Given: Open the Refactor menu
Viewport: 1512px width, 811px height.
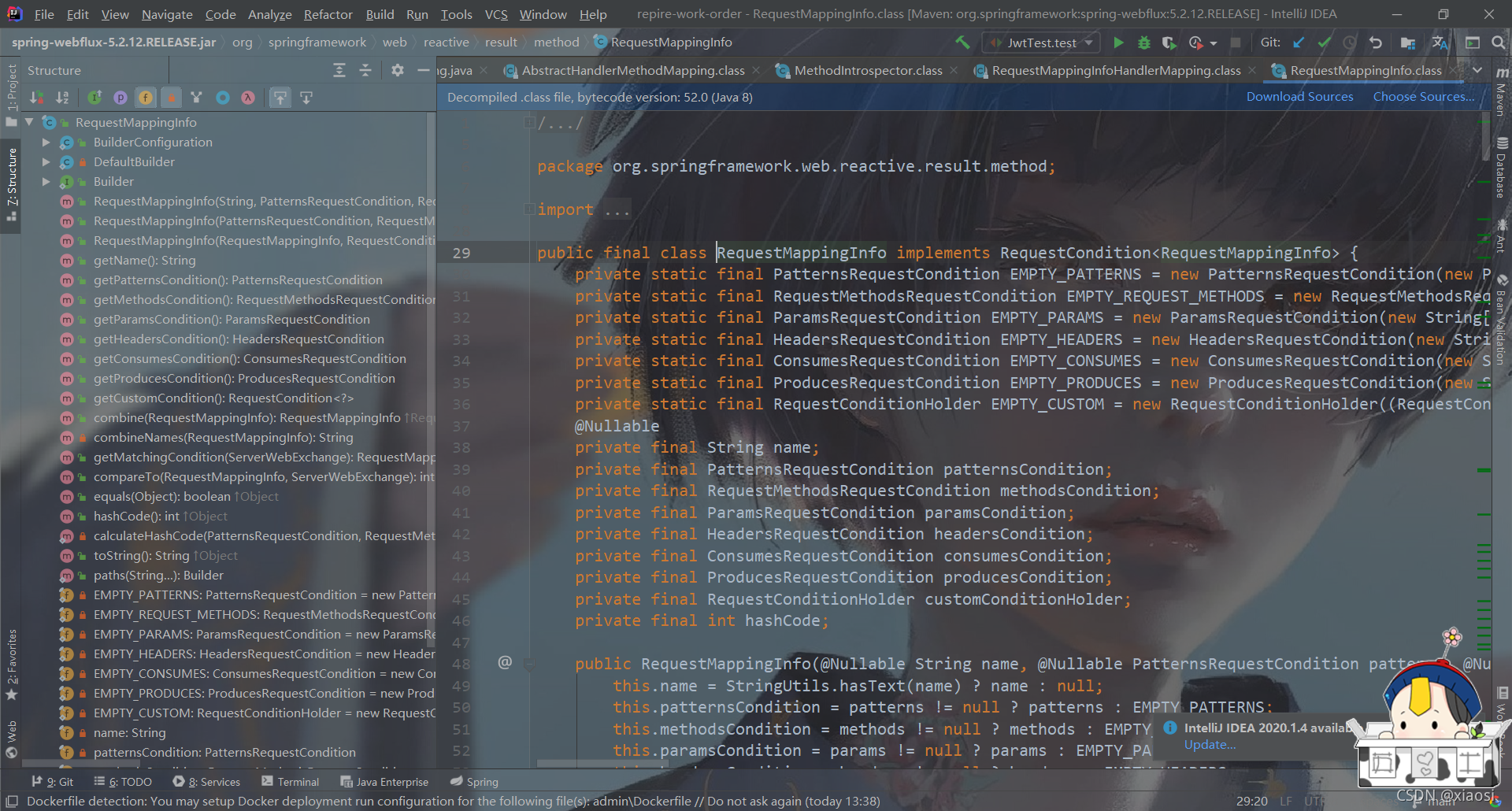Looking at the screenshot, I should tap(328, 14).
